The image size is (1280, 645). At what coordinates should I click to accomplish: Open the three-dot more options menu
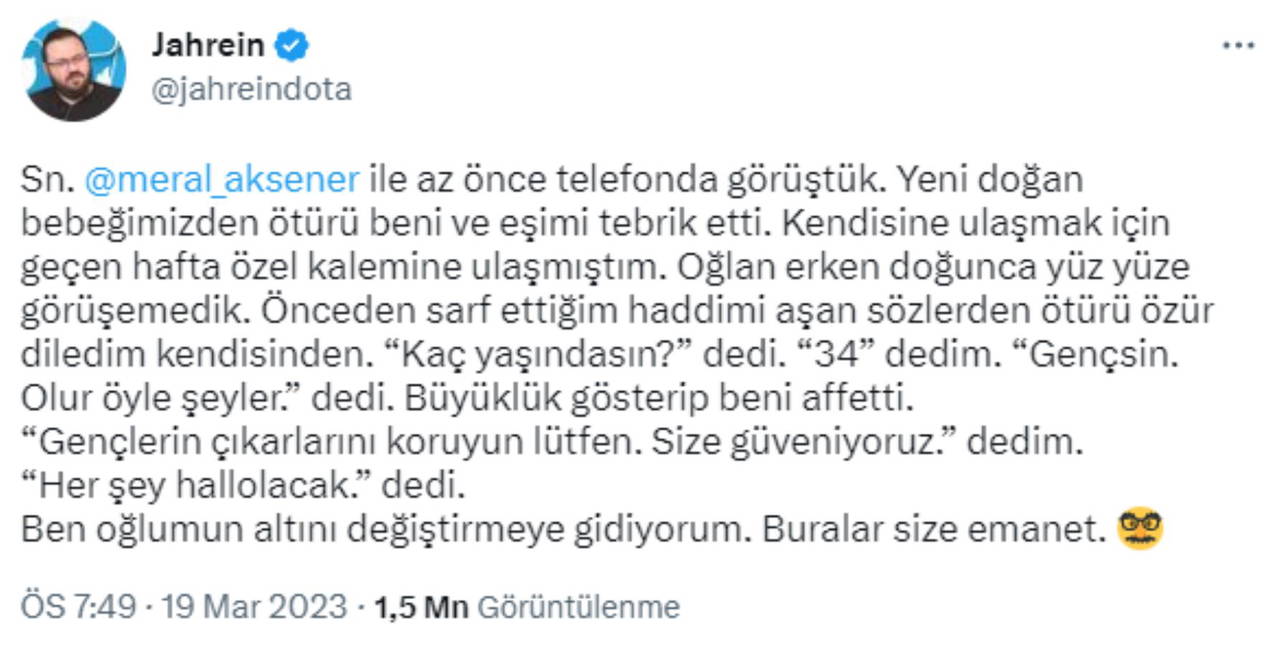[1238, 46]
